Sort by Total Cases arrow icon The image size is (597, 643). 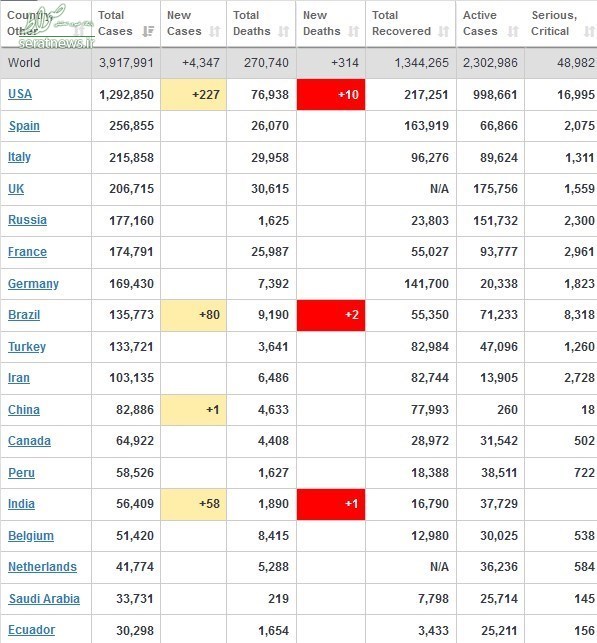(148, 31)
